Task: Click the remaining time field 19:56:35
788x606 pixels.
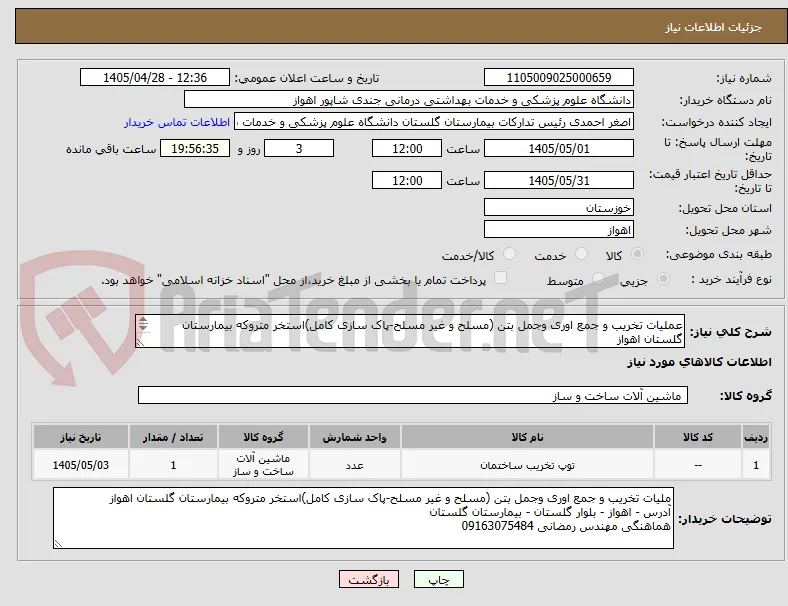Action: [195, 149]
